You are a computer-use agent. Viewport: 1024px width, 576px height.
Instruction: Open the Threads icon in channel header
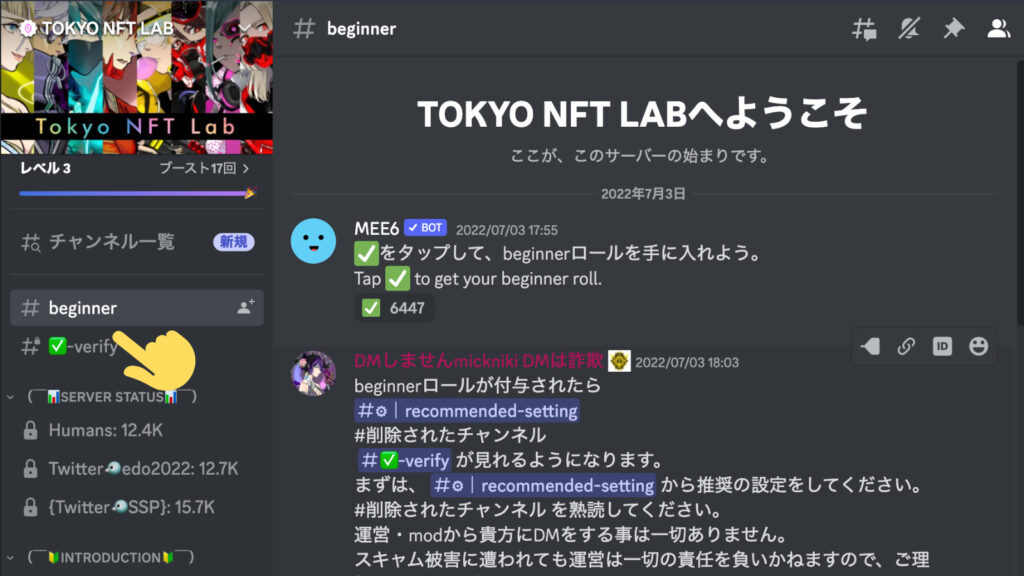pos(864,29)
